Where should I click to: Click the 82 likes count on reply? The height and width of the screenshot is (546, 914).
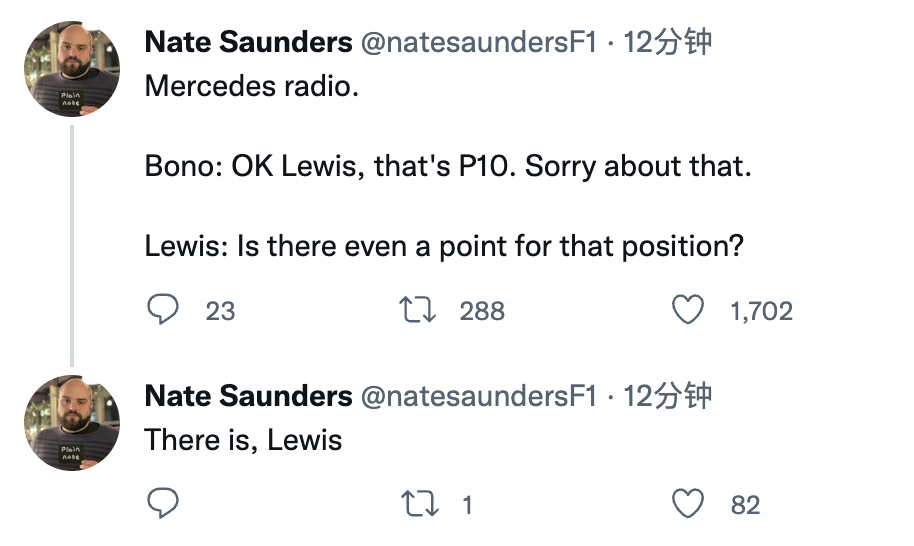click(745, 505)
